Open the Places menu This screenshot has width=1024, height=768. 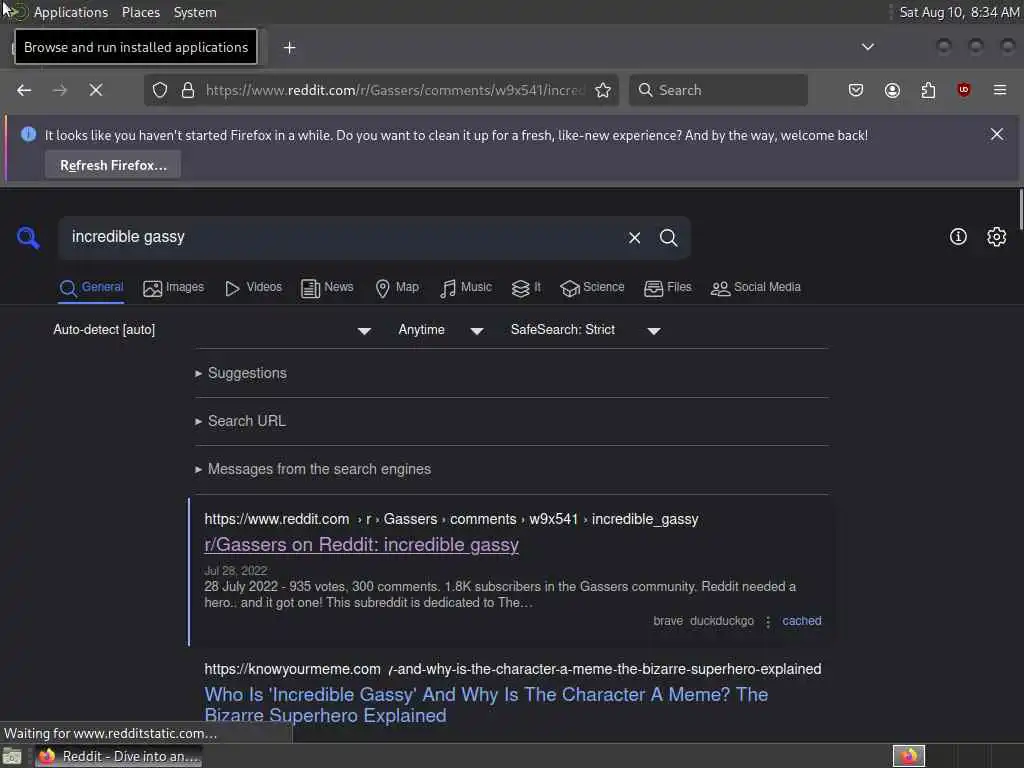click(141, 12)
